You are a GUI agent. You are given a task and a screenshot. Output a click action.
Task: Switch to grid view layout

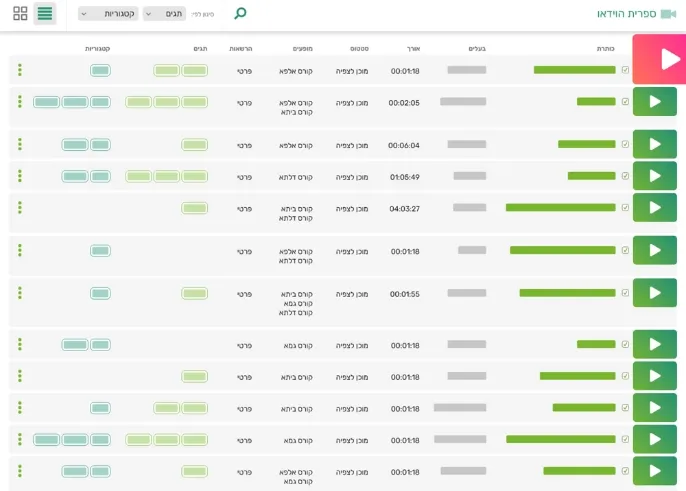tap(20, 14)
